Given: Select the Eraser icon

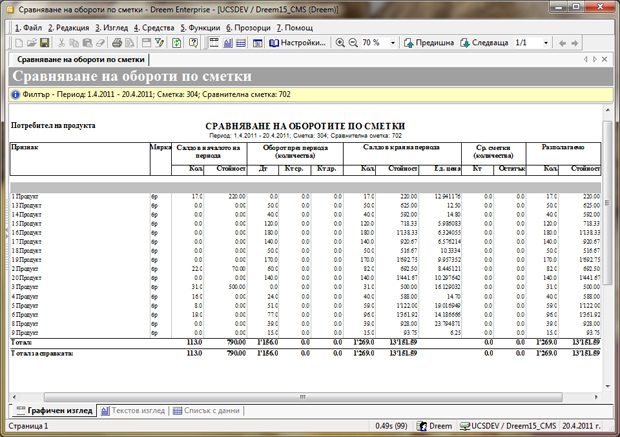Looking at the screenshot, I should (100, 43).
